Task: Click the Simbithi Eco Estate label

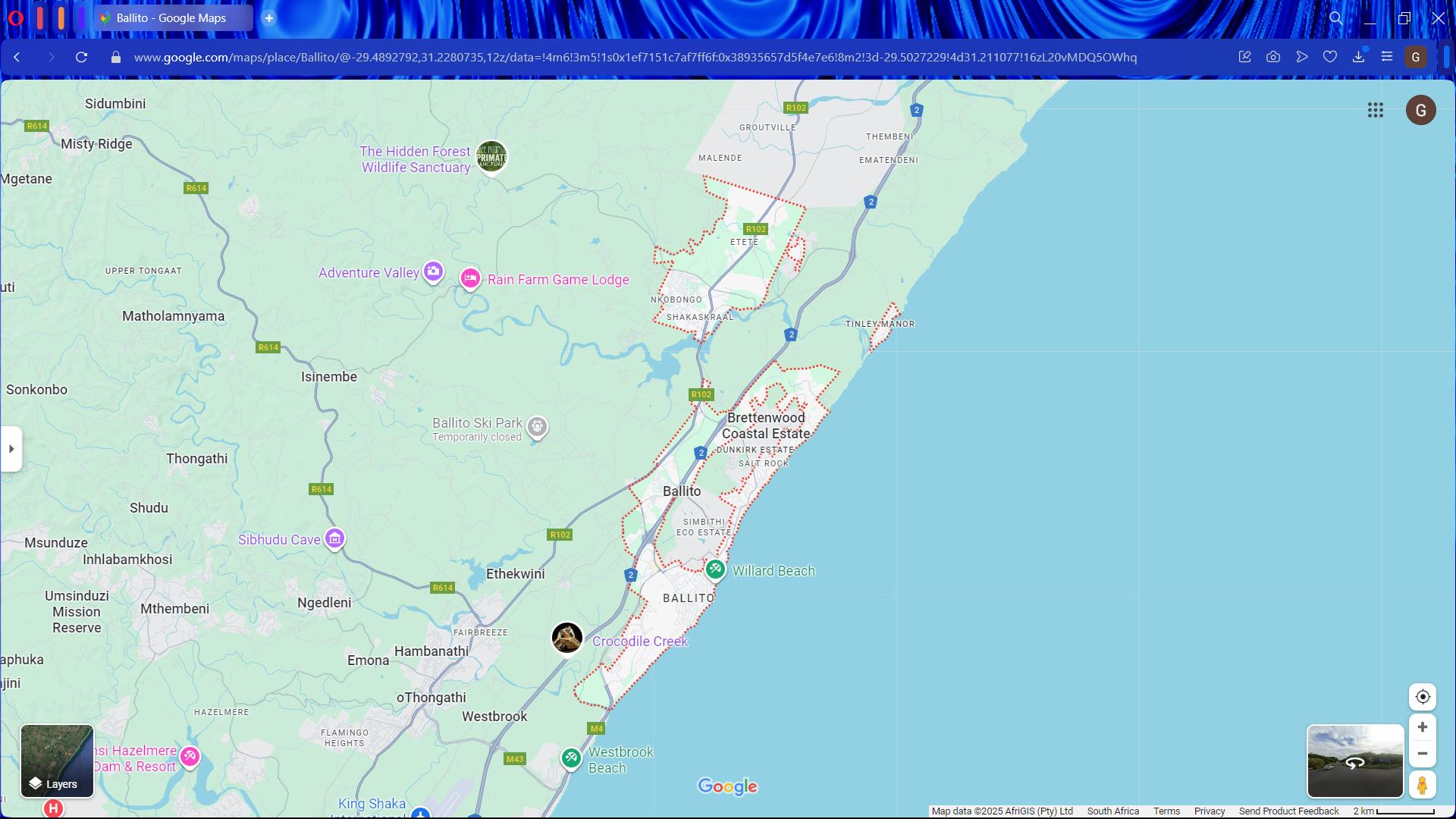Action: coord(704,527)
